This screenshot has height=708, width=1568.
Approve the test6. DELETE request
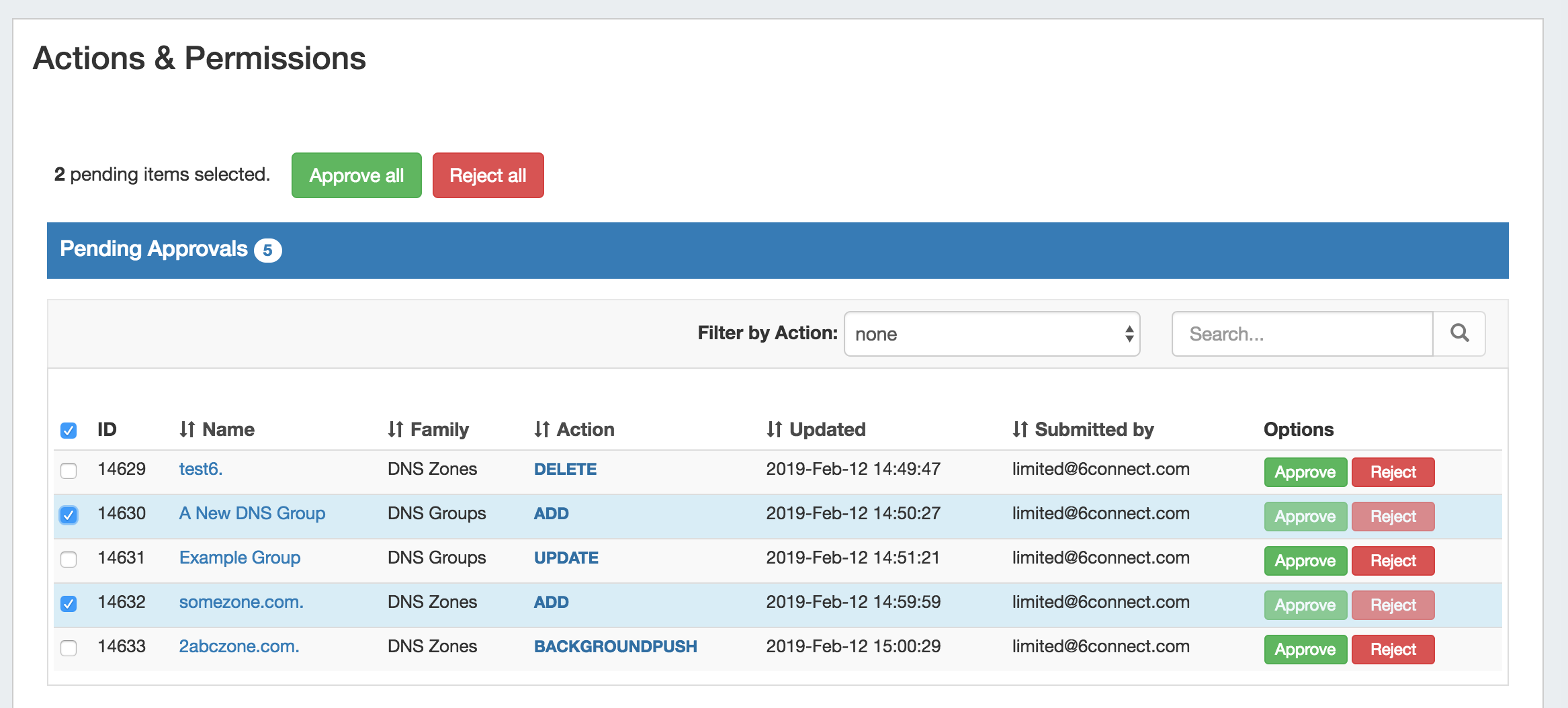click(1305, 472)
